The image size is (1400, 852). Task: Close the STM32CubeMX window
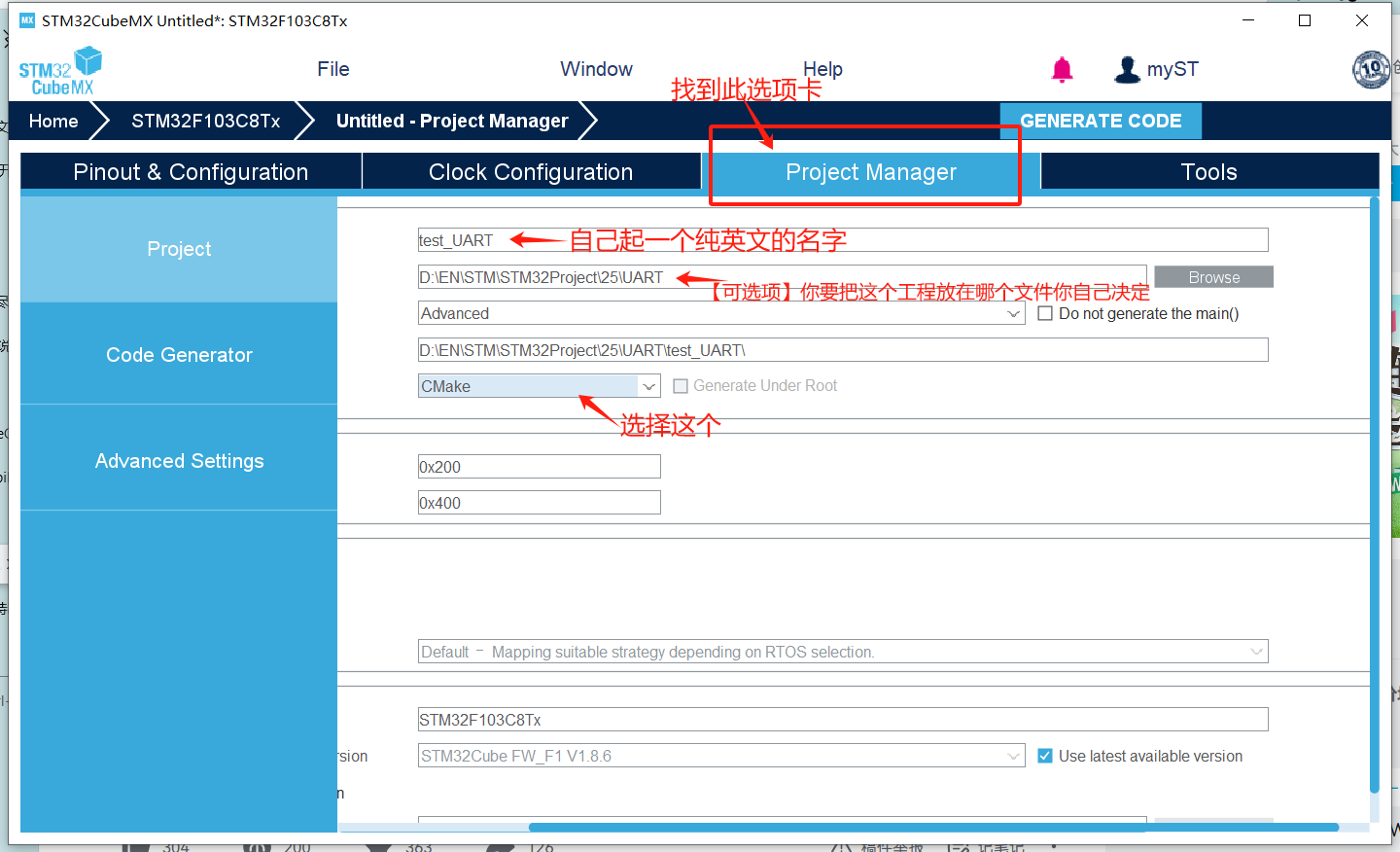click(x=1362, y=20)
